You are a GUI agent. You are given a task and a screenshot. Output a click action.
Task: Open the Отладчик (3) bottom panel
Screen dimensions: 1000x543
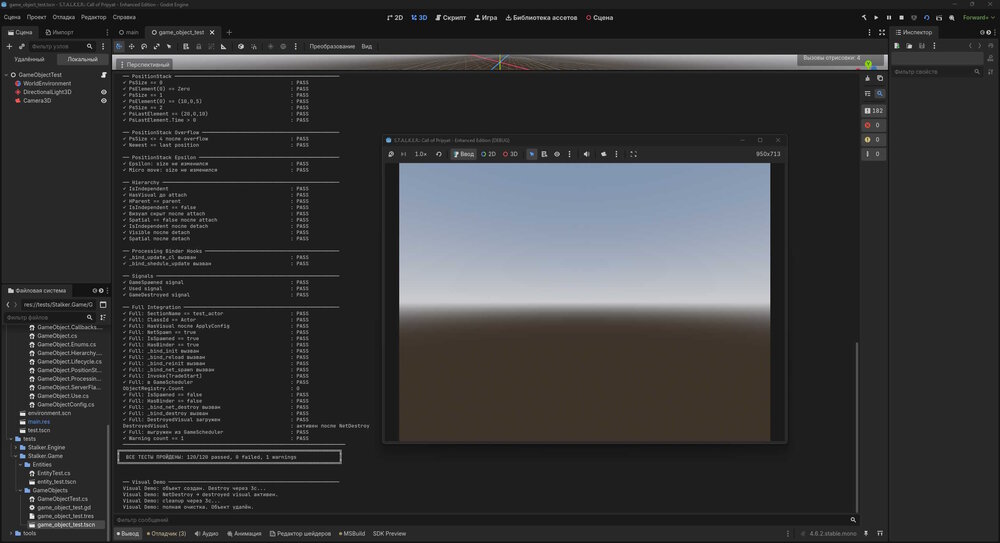pos(166,534)
